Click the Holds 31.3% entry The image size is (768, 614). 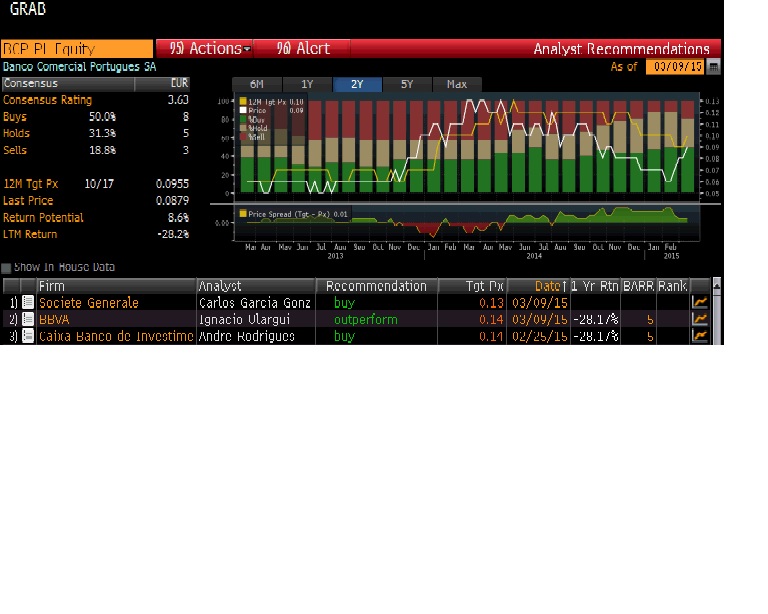(96, 133)
